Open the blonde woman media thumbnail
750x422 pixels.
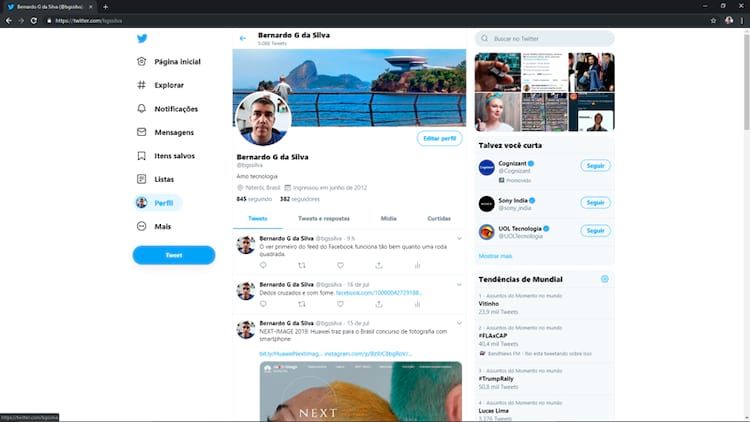pyautogui.click(x=497, y=112)
